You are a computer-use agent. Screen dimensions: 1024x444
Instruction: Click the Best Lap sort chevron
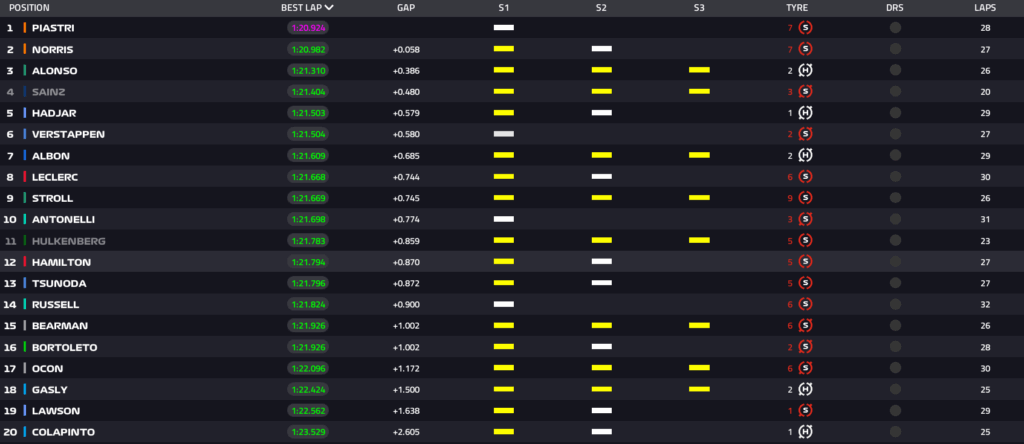pyautogui.click(x=330, y=7)
